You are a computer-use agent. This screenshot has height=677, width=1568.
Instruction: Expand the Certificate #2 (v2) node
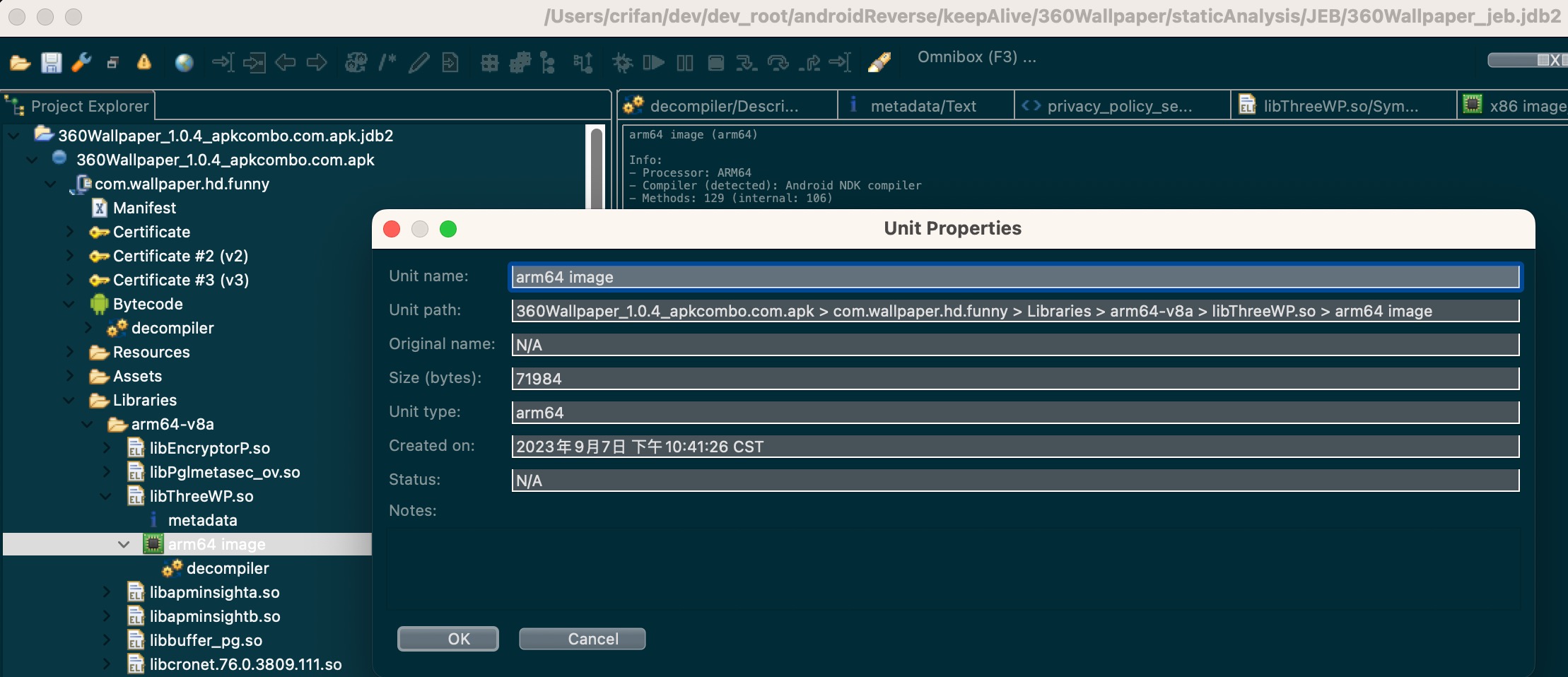[69, 256]
